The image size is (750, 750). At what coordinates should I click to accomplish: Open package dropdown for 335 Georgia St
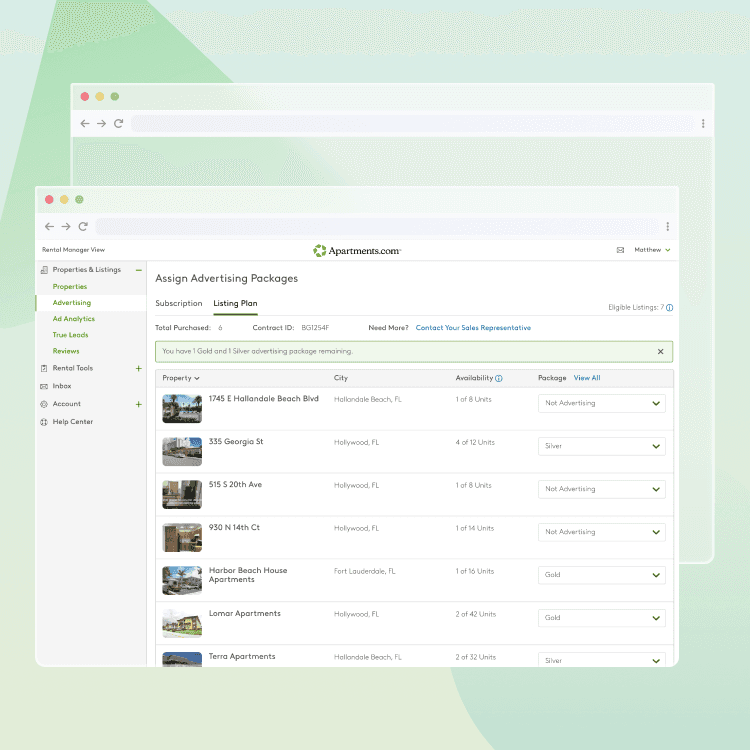602,446
